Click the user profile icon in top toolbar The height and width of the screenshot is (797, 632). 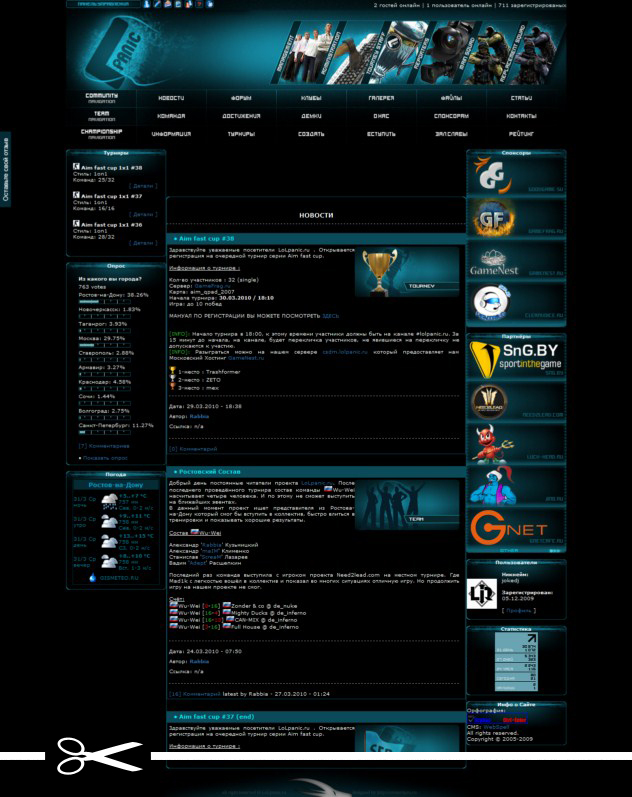click(x=146, y=4)
